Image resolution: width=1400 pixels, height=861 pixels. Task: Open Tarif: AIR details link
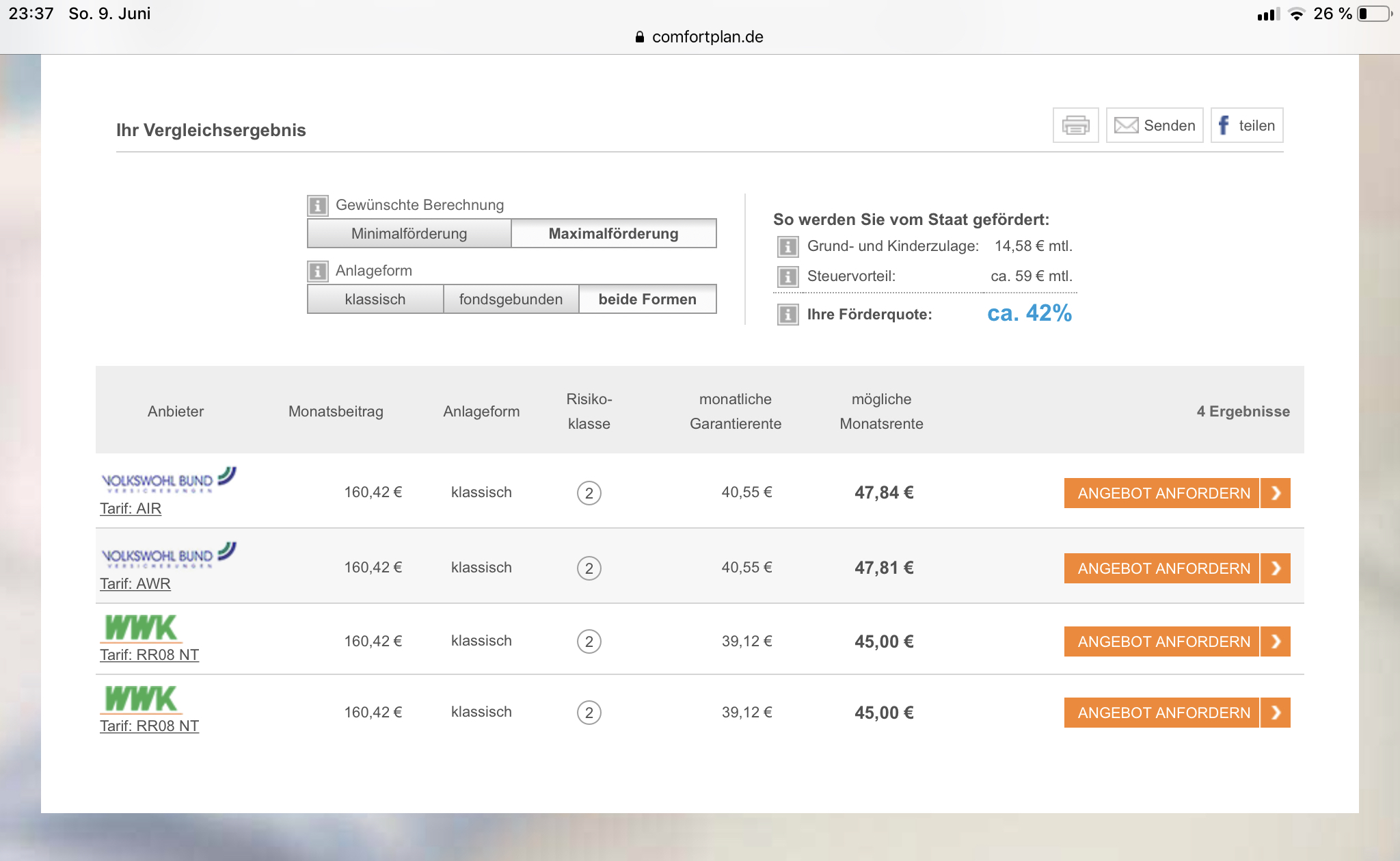pos(131,509)
